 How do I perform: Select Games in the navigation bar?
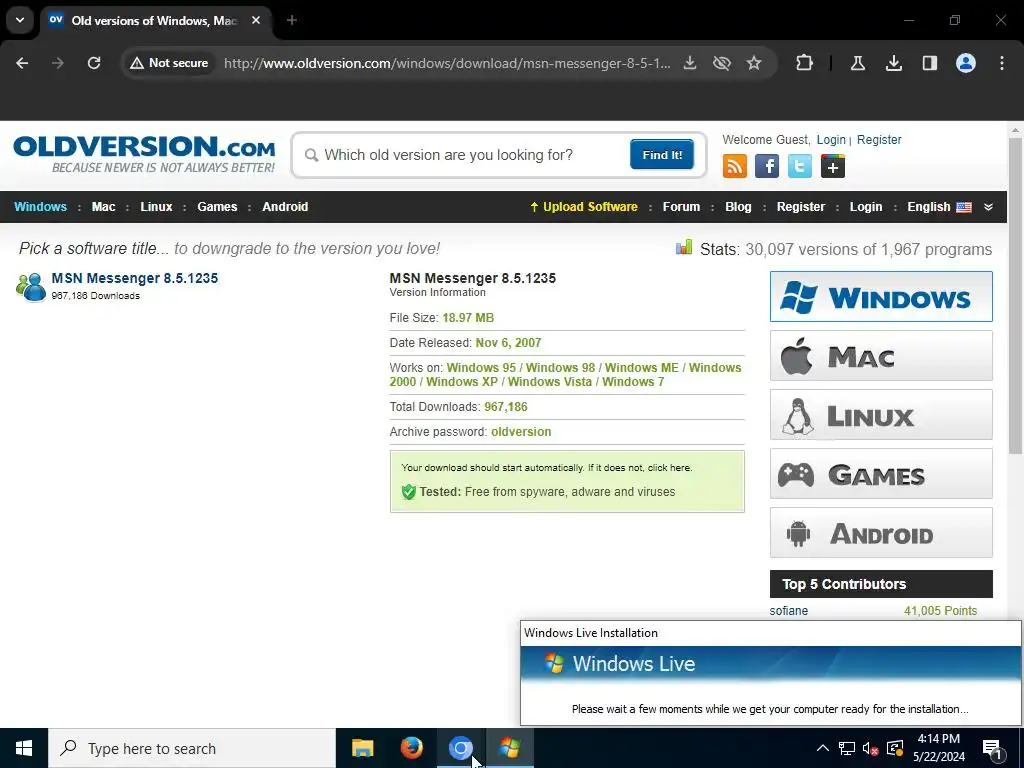point(217,207)
